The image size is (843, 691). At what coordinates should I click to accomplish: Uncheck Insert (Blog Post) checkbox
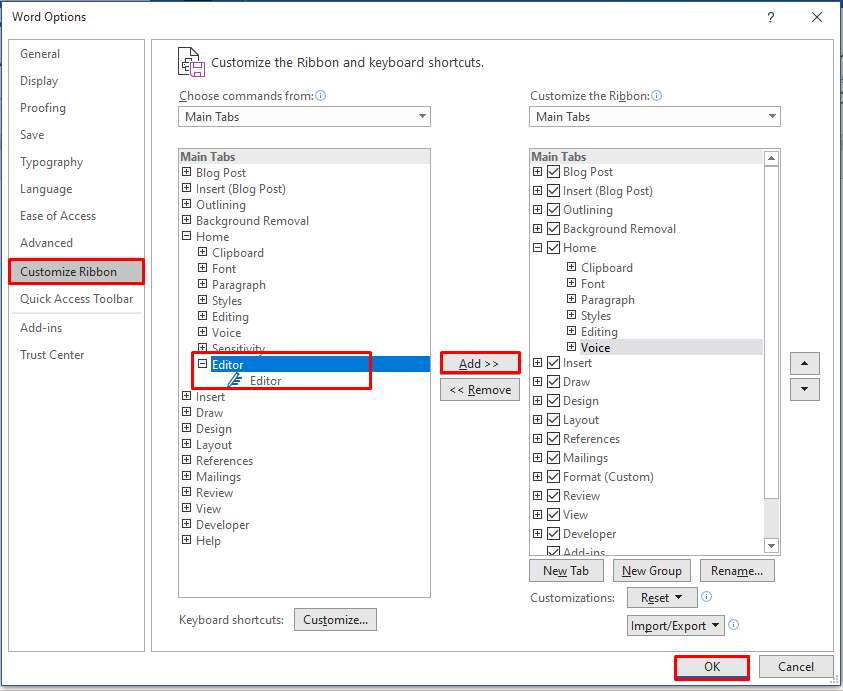pos(553,191)
